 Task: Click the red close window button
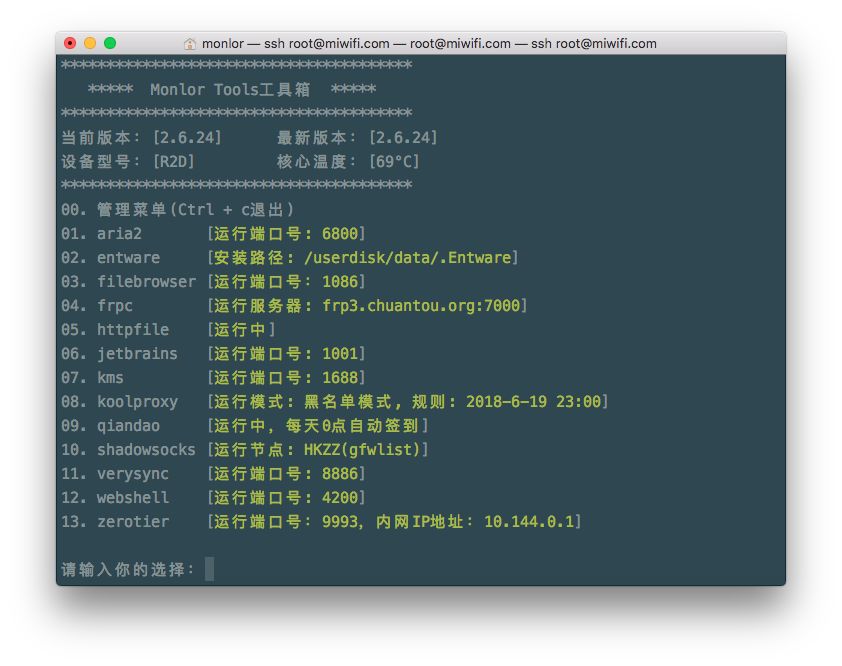[x=70, y=44]
